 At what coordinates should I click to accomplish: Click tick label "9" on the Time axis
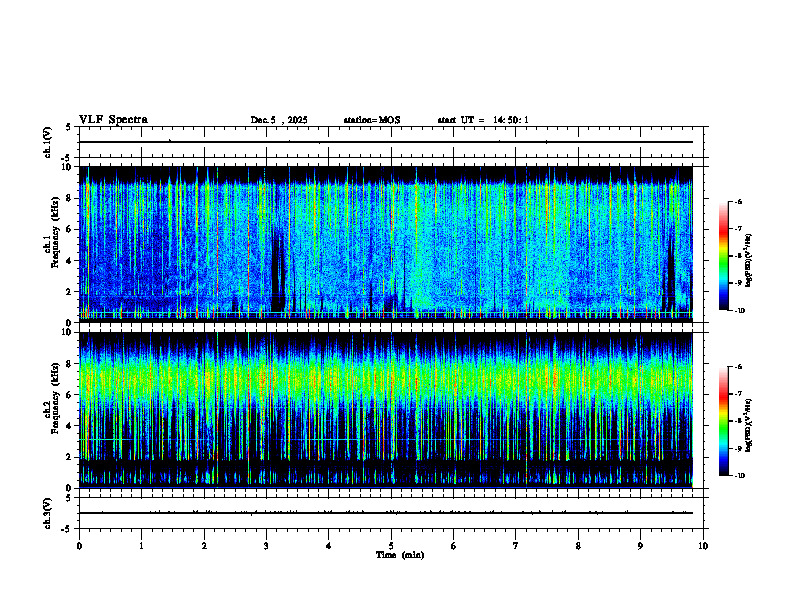(x=640, y=546)
